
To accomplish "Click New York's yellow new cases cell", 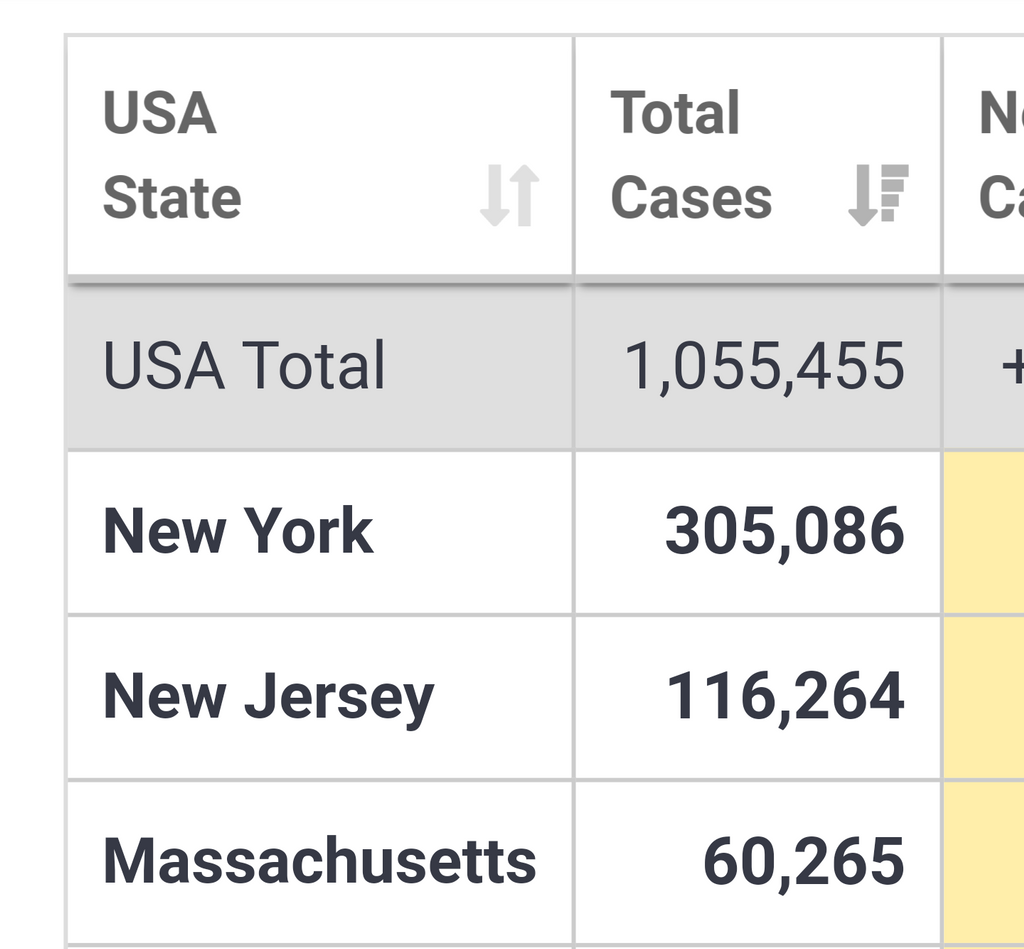I will click(x=984, y=533).
